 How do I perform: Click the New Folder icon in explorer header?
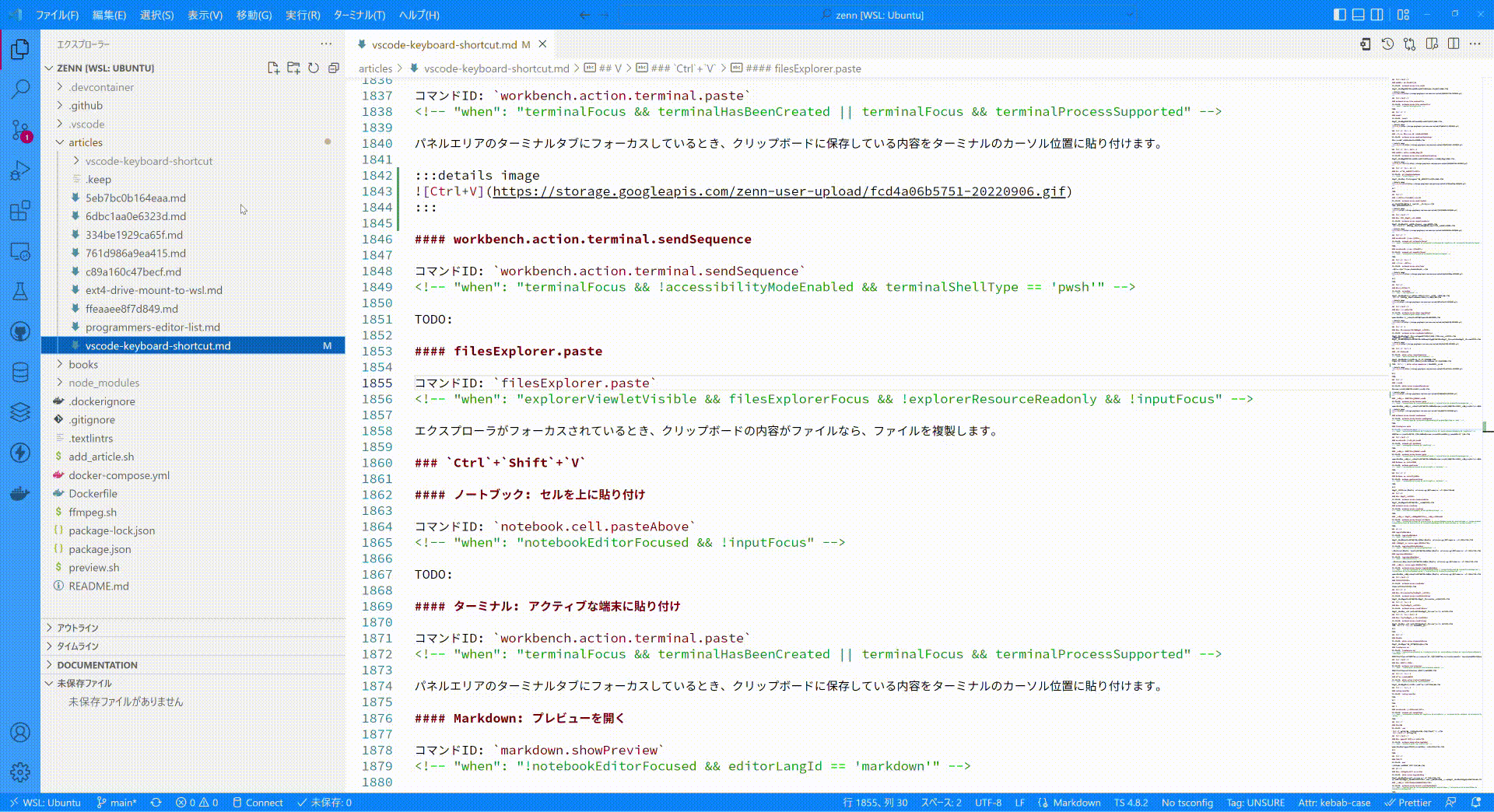pyautogui.click(x=293, y=68)
